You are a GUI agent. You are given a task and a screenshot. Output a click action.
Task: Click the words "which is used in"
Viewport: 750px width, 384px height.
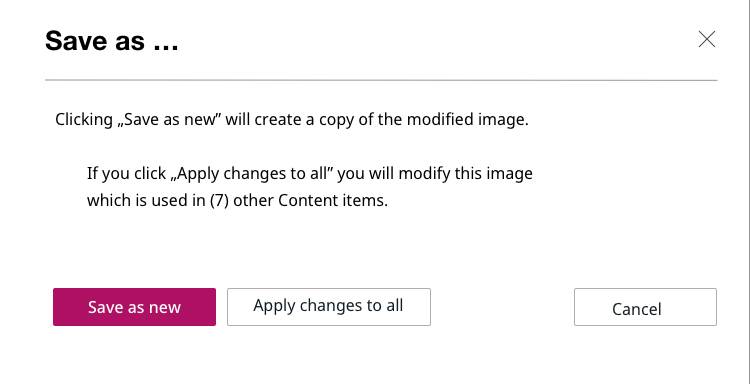pos(146,200)
